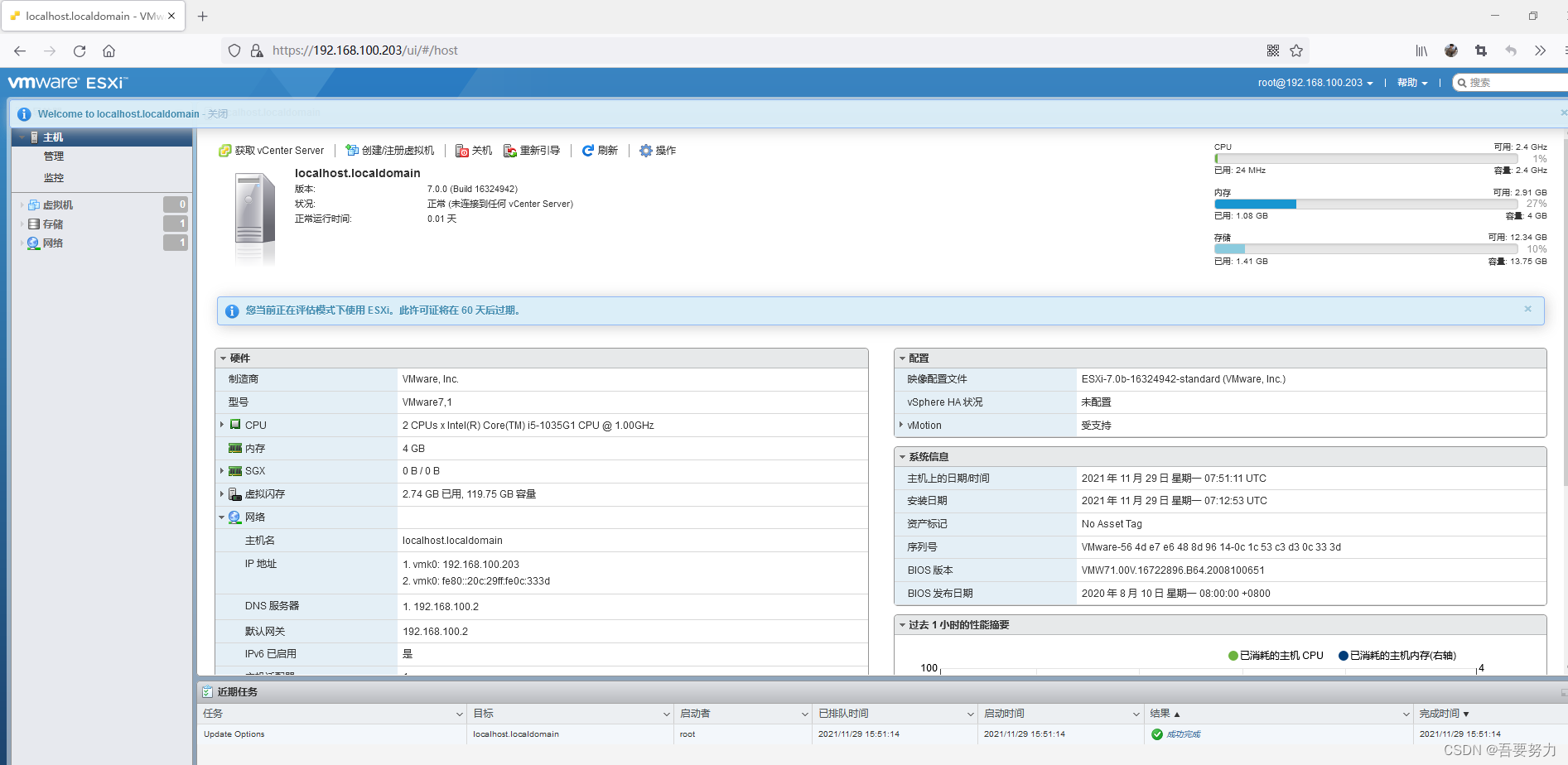Collapse the performance summary panel
The width and height of the screenshot is (1568, 765).
(x=902, y=625)
